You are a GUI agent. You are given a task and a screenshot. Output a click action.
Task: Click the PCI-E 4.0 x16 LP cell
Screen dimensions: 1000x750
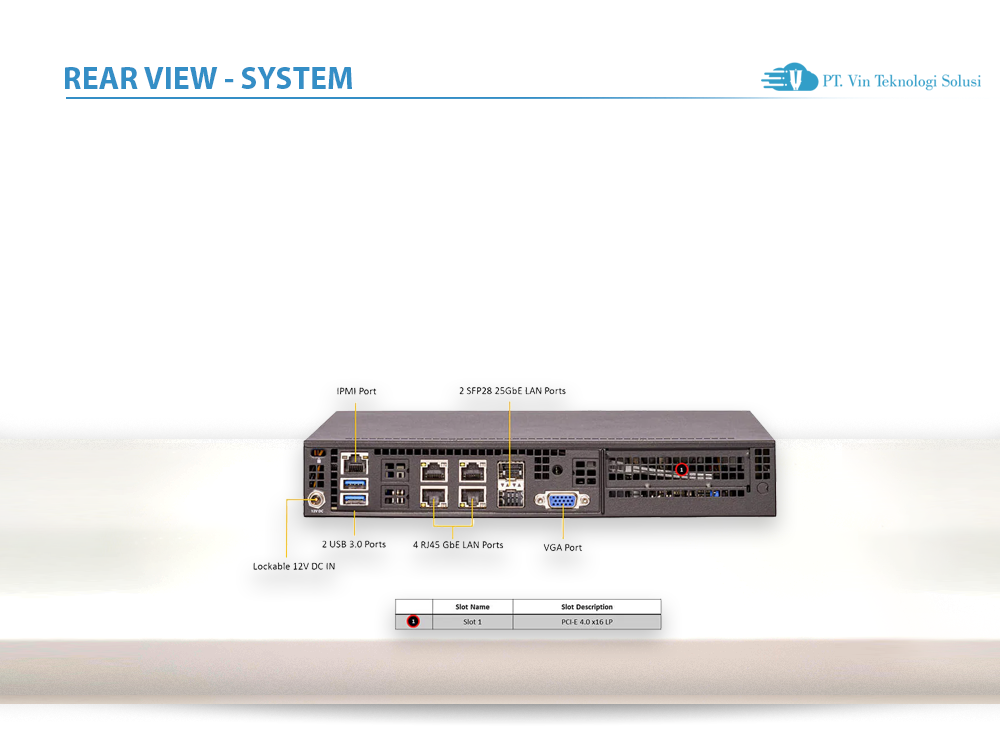(x=587, y=622)
